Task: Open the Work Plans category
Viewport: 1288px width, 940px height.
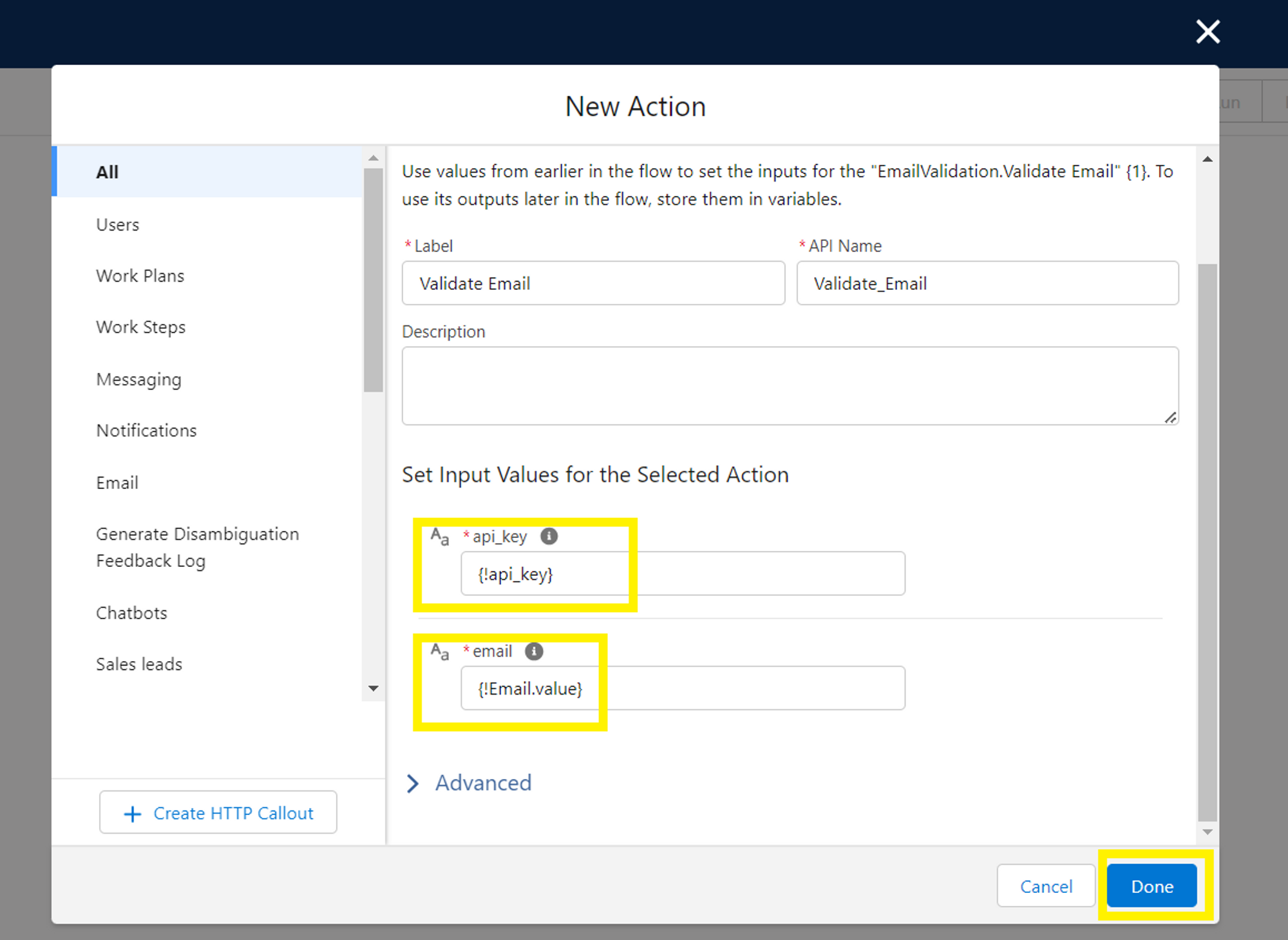Action: click(140, 276)
